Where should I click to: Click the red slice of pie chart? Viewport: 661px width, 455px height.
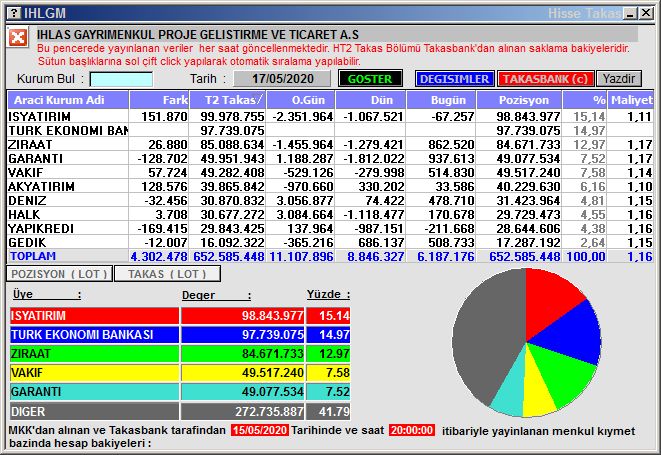point(546,302)
